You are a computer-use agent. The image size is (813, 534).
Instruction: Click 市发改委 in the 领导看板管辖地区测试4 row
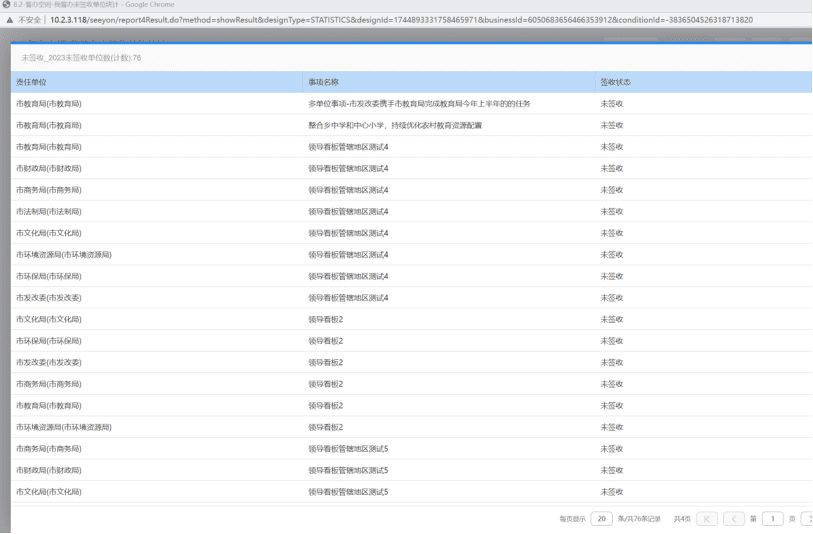click(x=49, y=298)
